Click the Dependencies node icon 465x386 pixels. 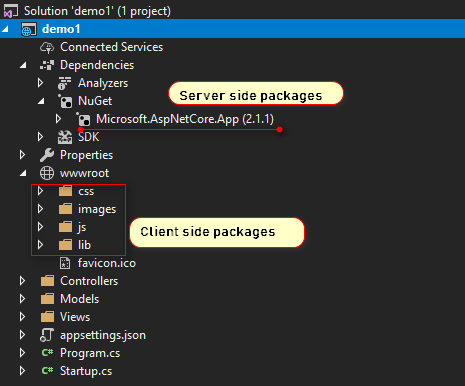[x=47, y=65]
